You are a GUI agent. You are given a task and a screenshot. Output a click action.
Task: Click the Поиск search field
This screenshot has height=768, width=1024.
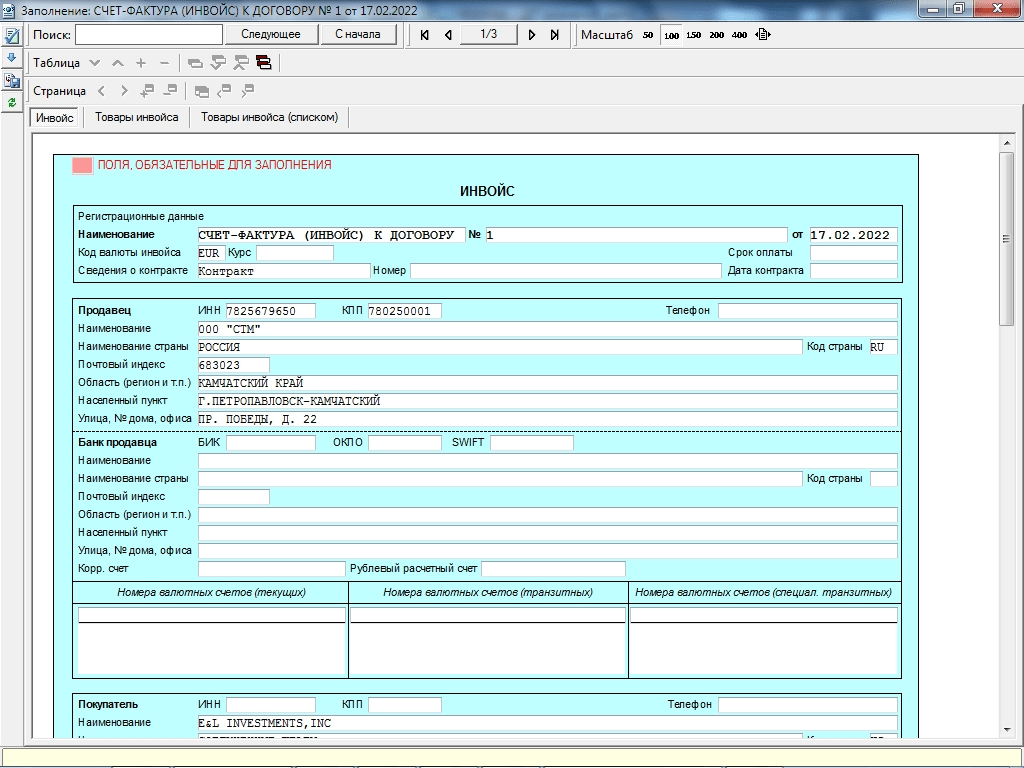(x=149, y=34)
